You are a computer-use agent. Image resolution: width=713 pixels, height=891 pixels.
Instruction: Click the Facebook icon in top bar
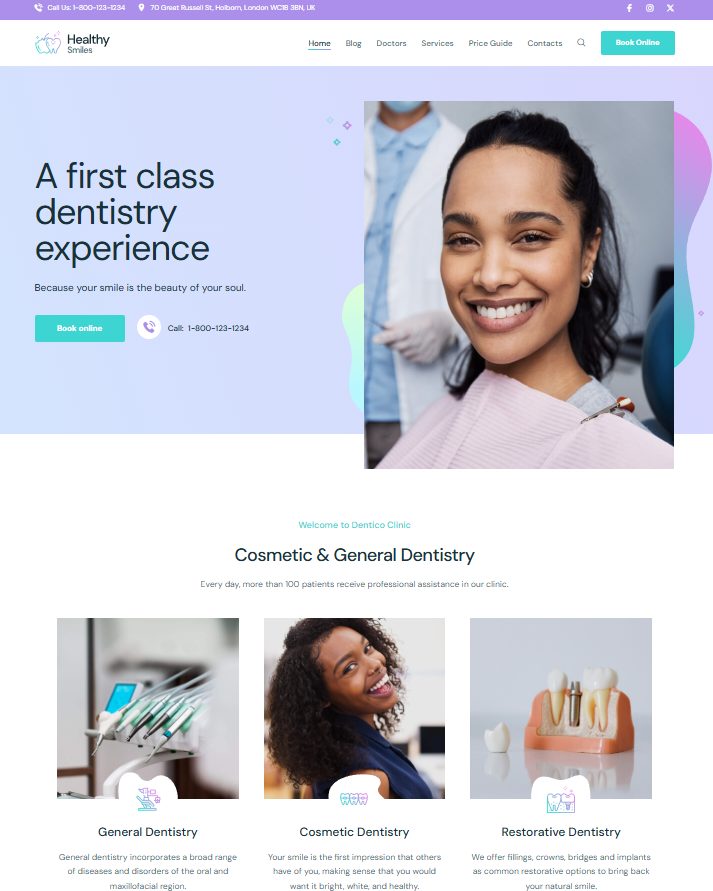click(x=629, y=8)
